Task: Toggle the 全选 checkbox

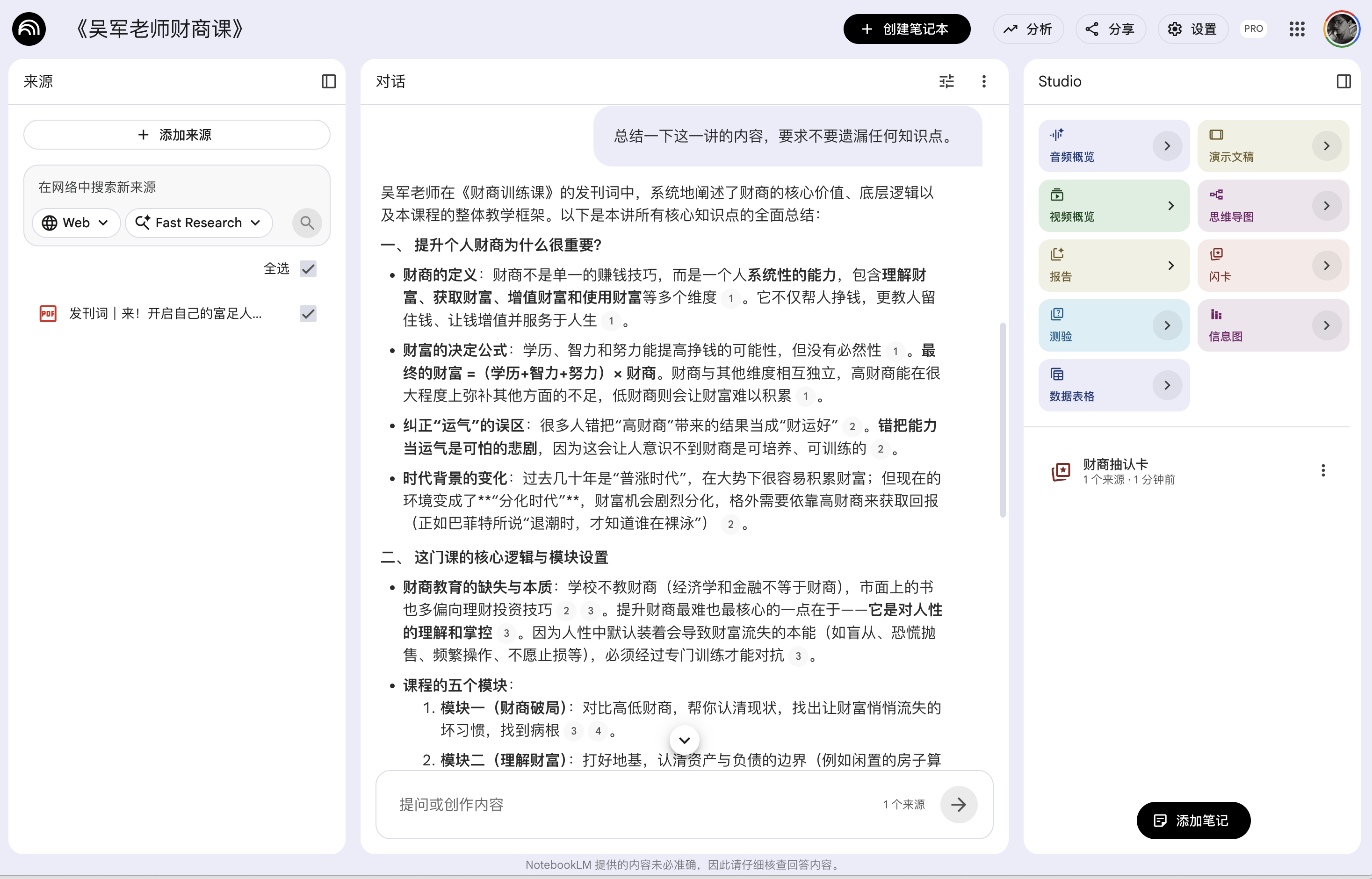Action: tap(308, 269)
